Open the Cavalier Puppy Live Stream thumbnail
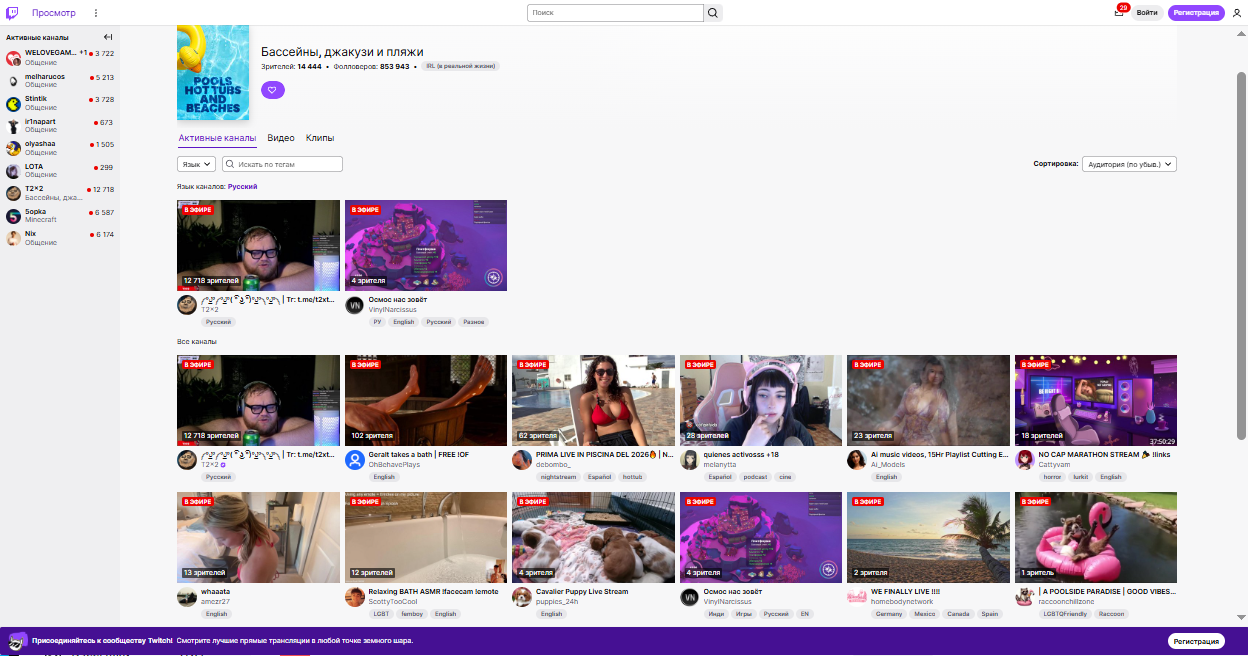This screenshot has width=1248, height=656. [593, 537]
